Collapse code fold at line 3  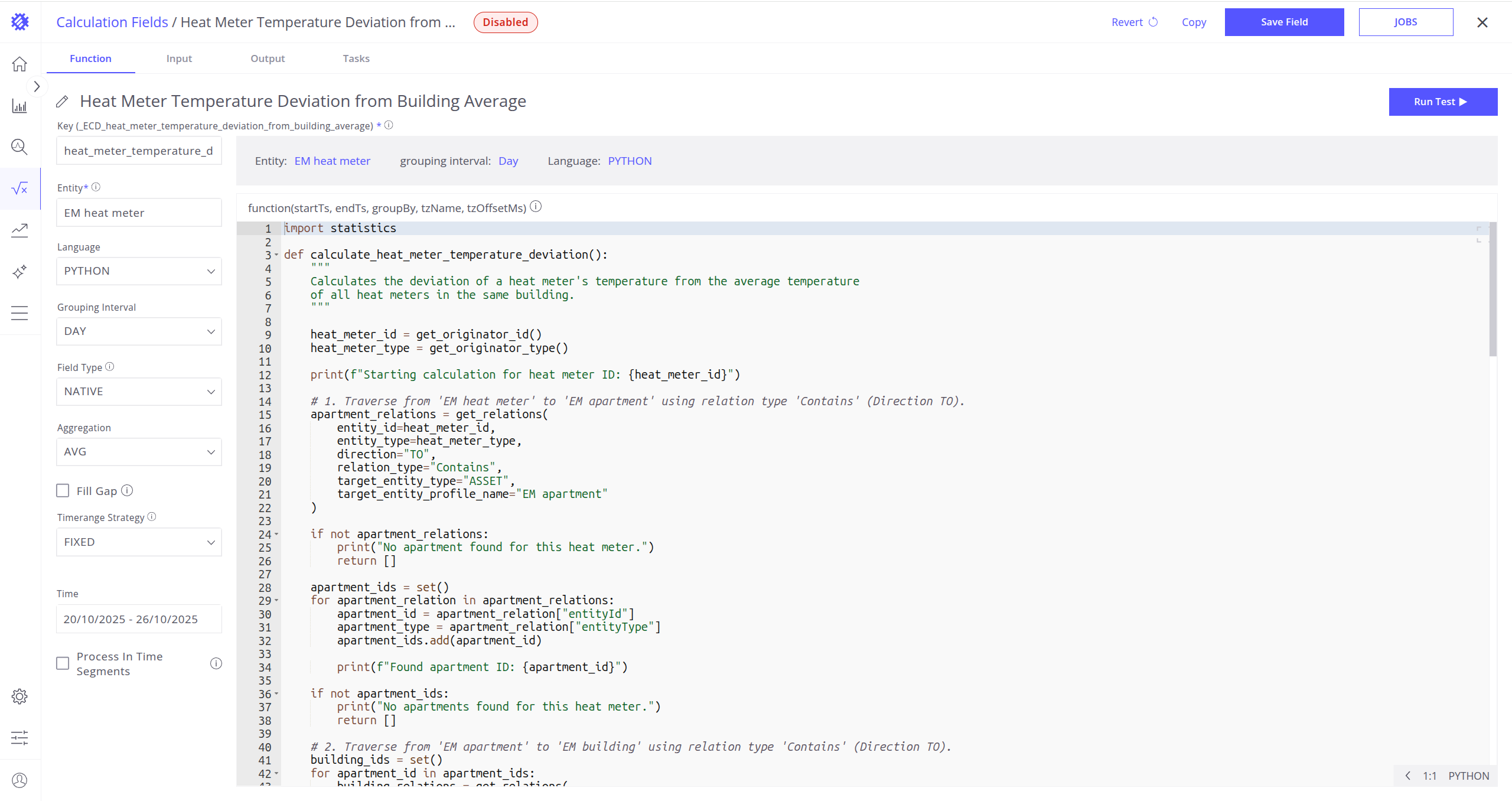tap(276, 255)
